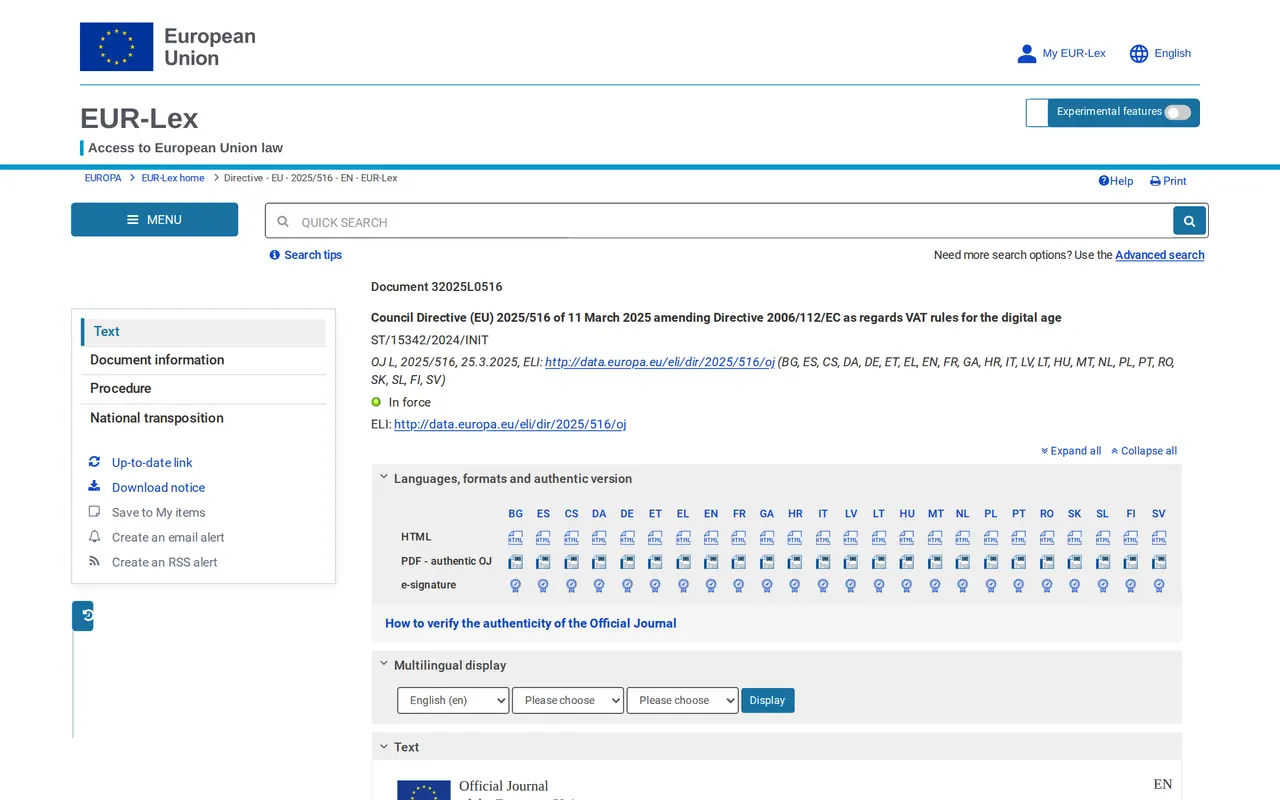Screen dimensions: 1280x800
Task: Open the Dutch e-signature icon
Action: [x=963, y=585]
